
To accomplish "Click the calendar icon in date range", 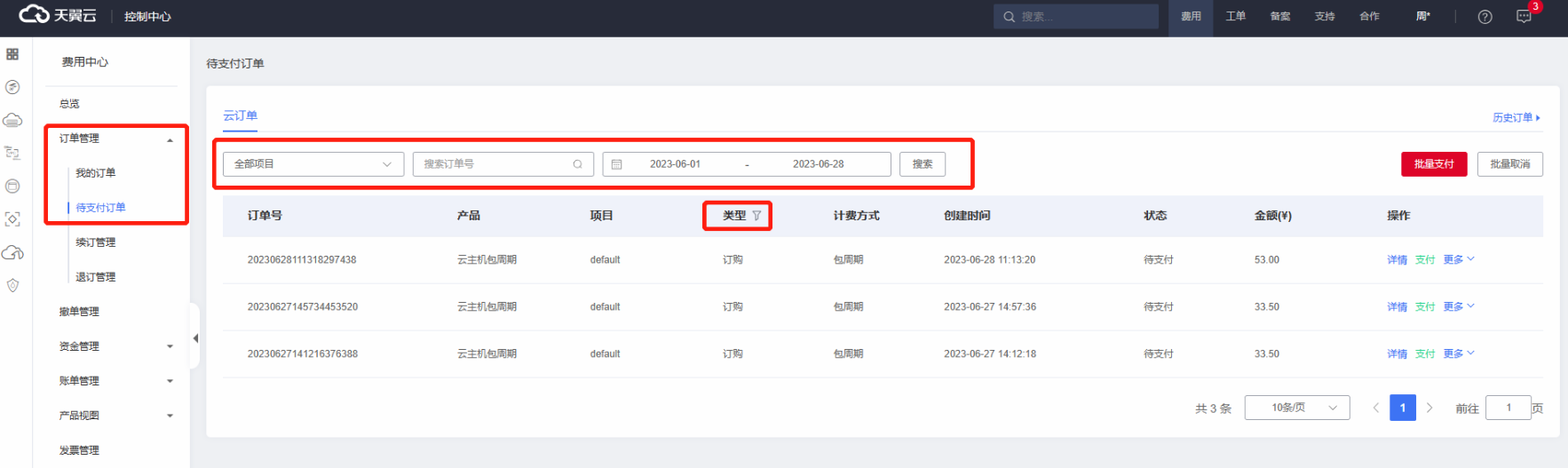I will (617, 164).
